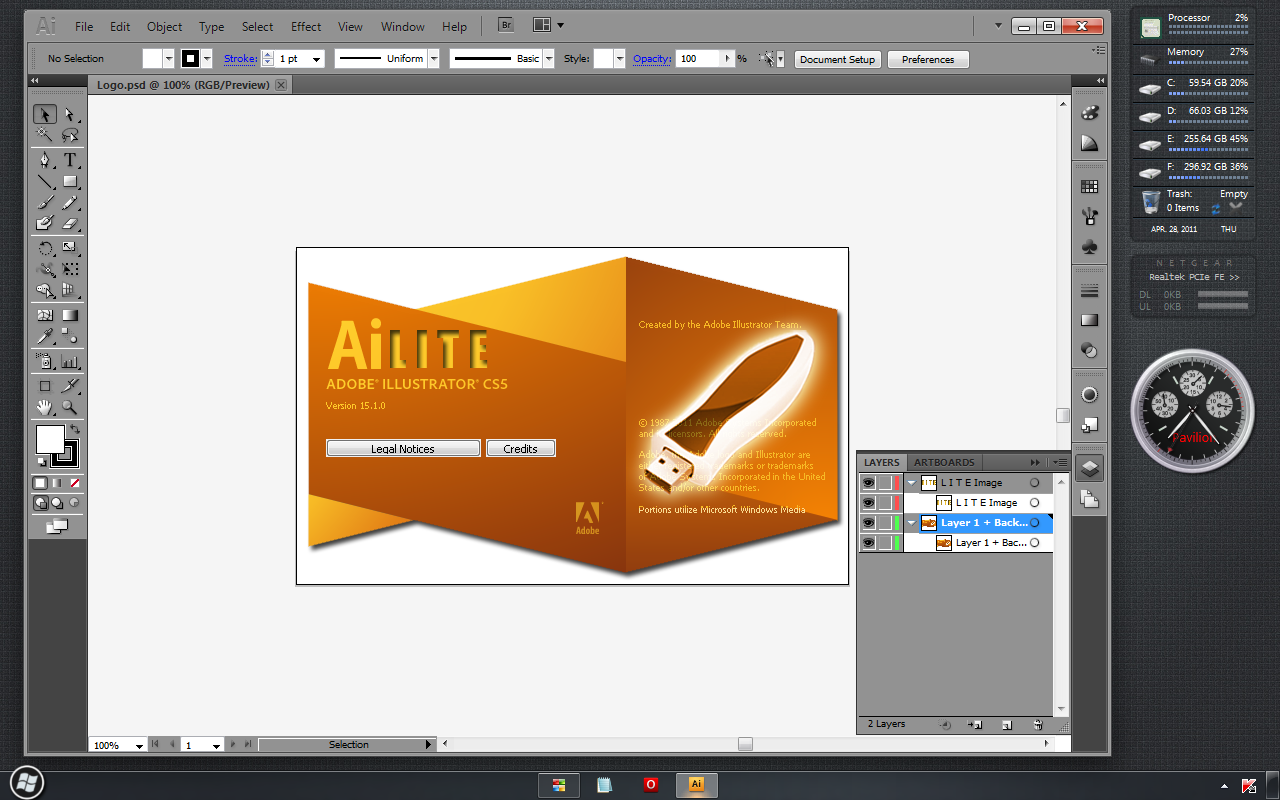Select the Direct Selection tool
Image resolution: width=1280 pixels, height=800 pixels.
(70, 114)
